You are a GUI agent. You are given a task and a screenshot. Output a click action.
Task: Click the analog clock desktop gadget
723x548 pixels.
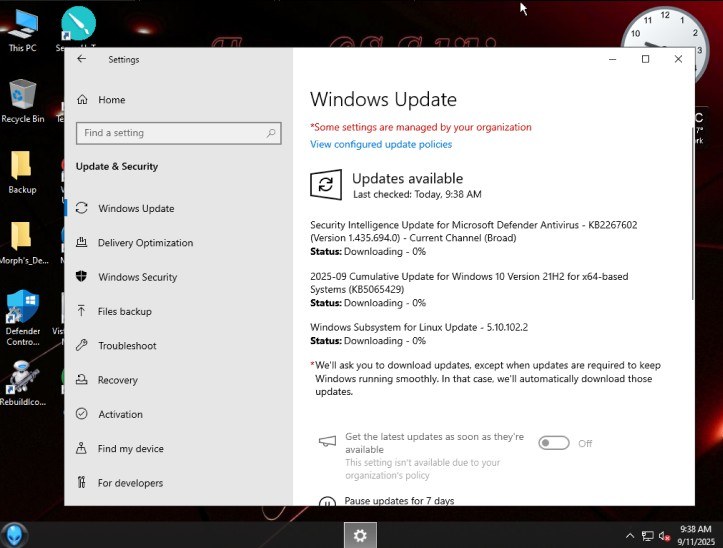coord(664,28)
